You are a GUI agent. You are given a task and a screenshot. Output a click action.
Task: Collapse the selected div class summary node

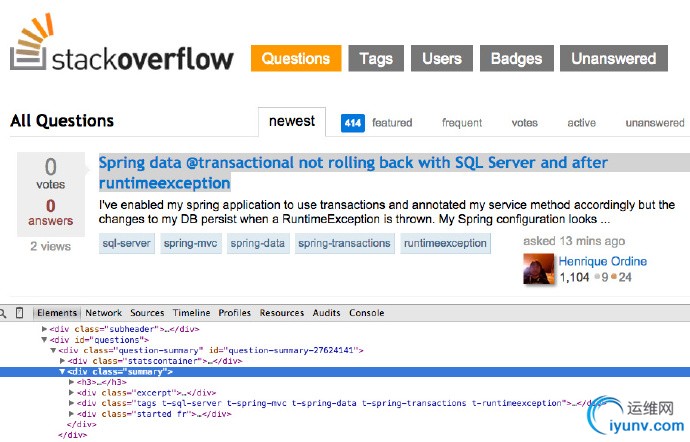click(x=62, y=372)
